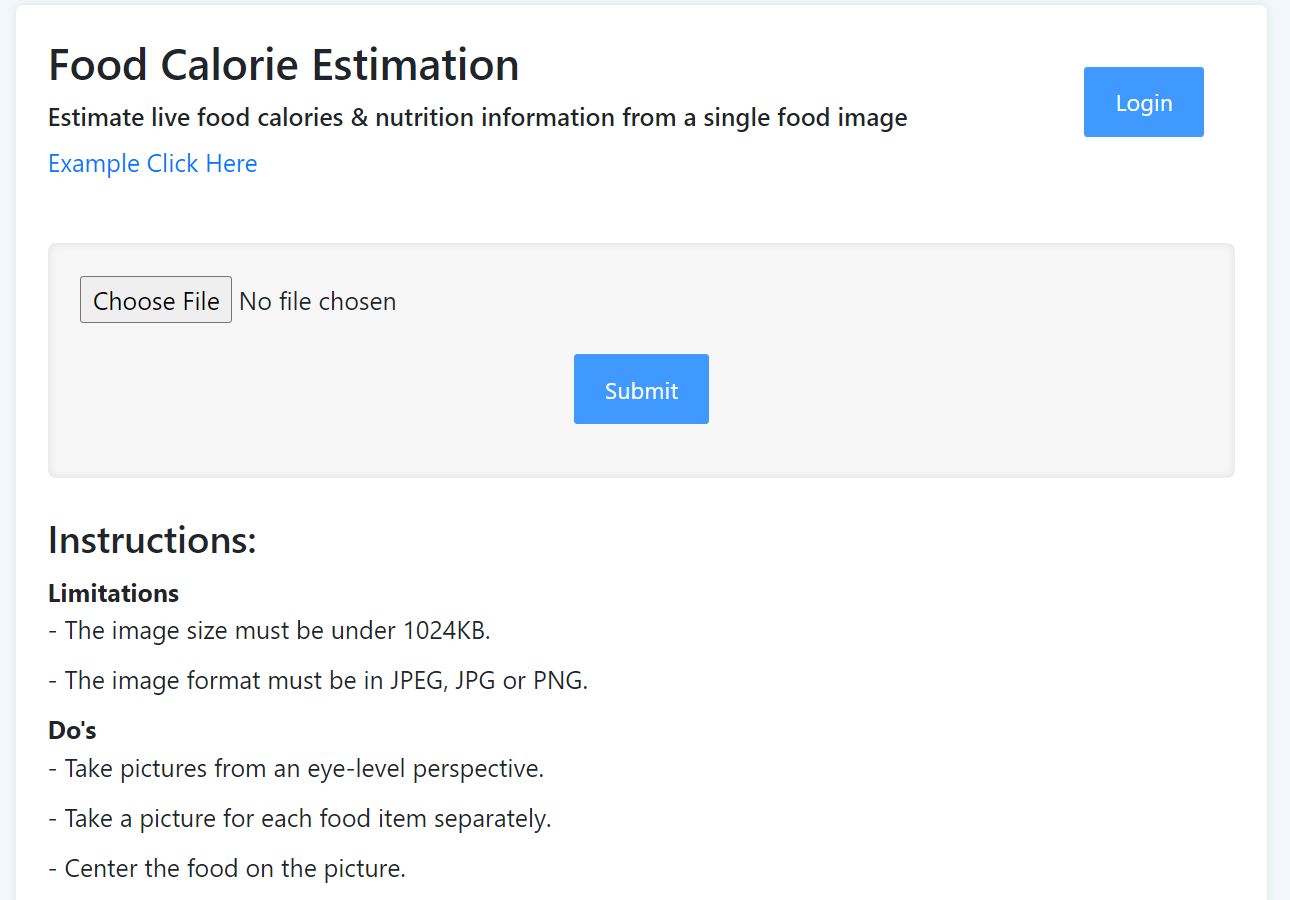Click the phrase single food image in subtitle
Screen dimensions: 1290x900
click(x=805, y=118)
